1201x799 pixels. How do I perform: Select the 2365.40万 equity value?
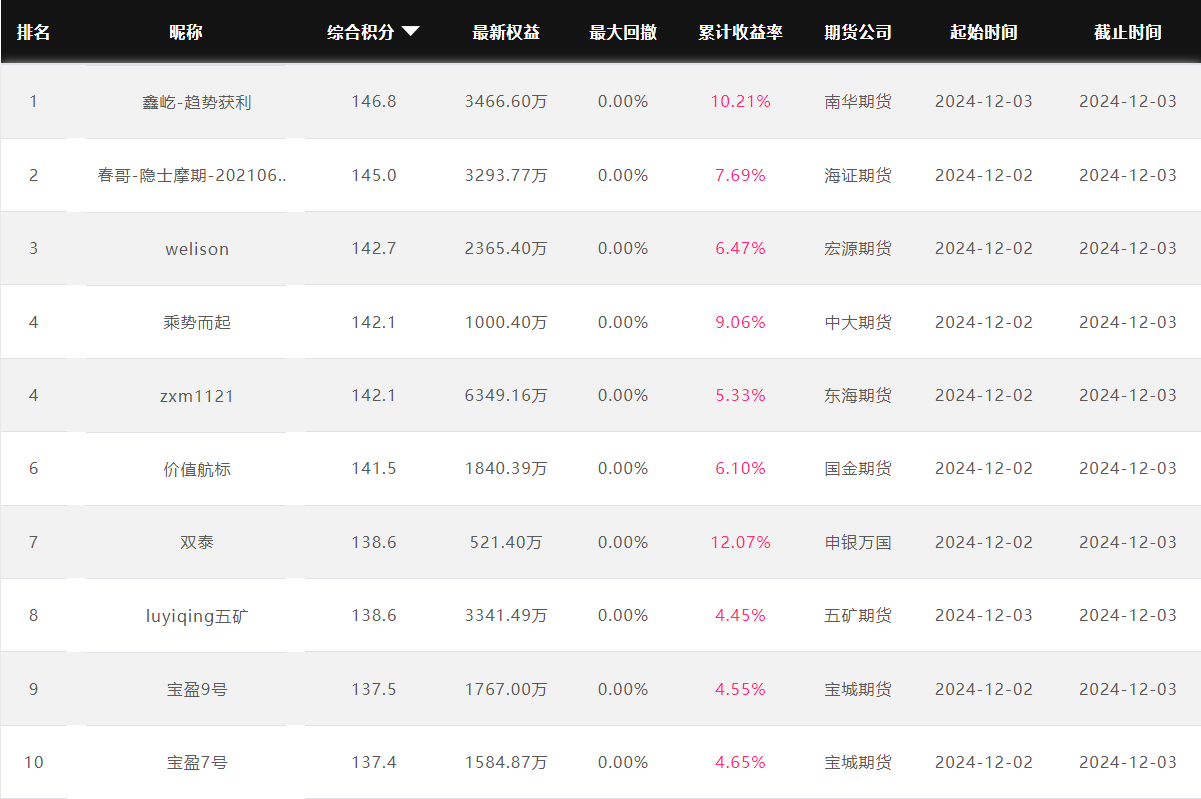506,248
